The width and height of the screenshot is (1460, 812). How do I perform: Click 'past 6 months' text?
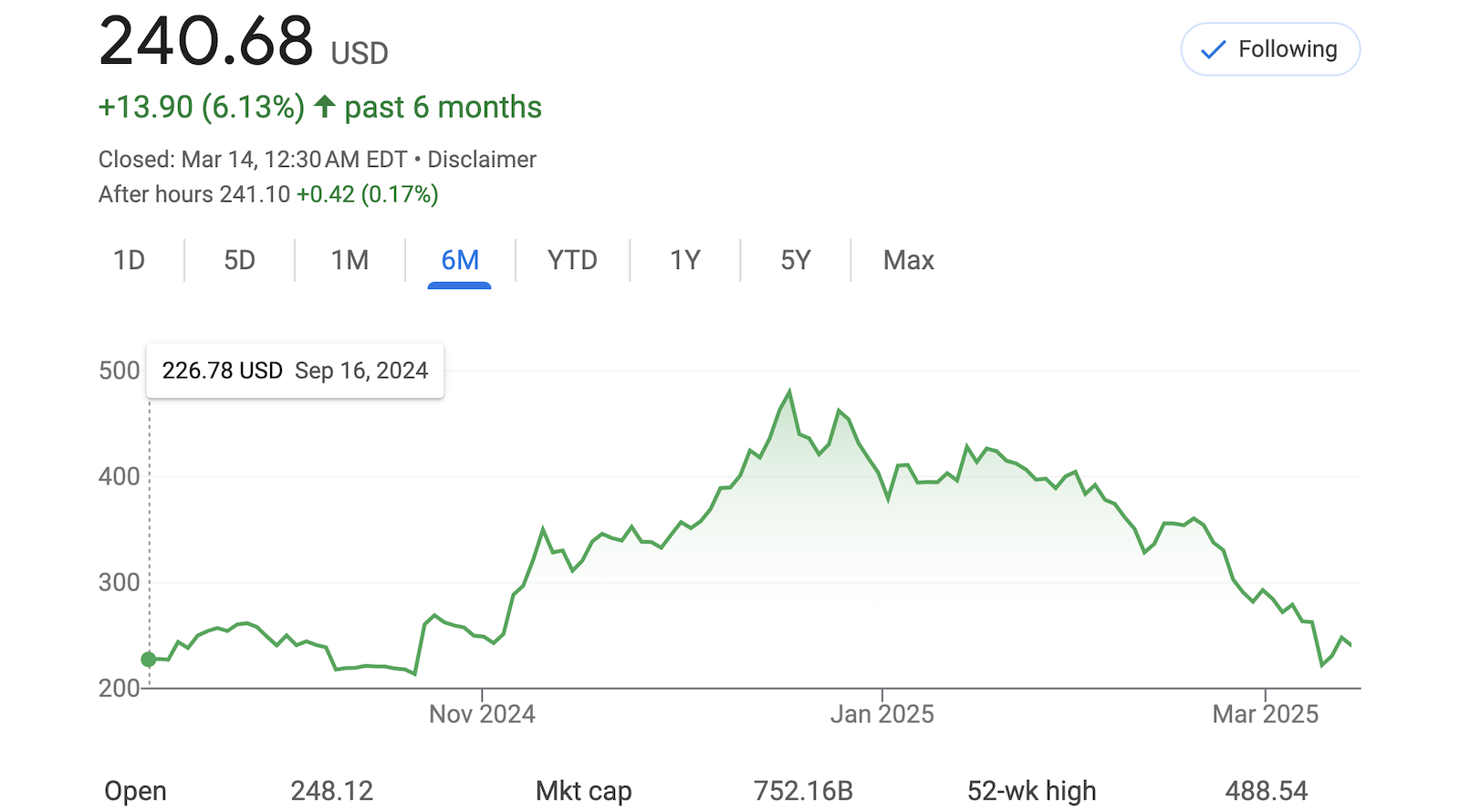tap(443, 107)
